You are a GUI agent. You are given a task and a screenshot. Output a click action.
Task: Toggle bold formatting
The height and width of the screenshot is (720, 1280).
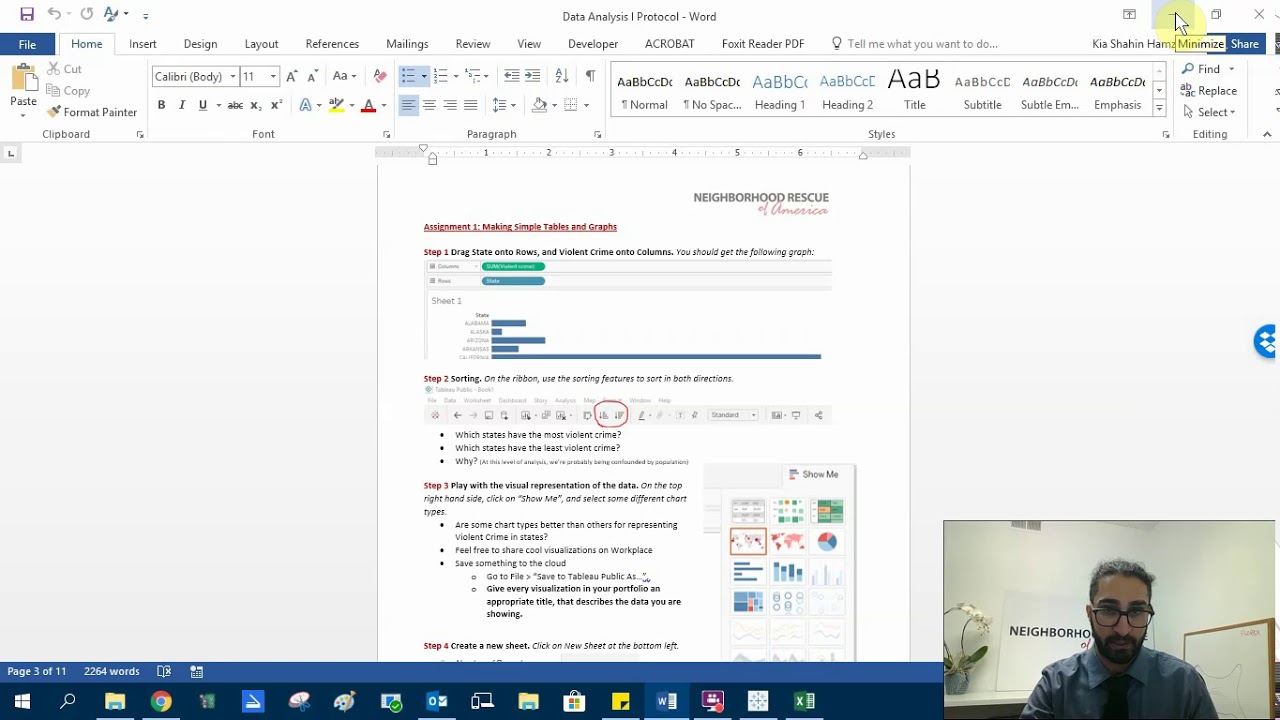161,105
